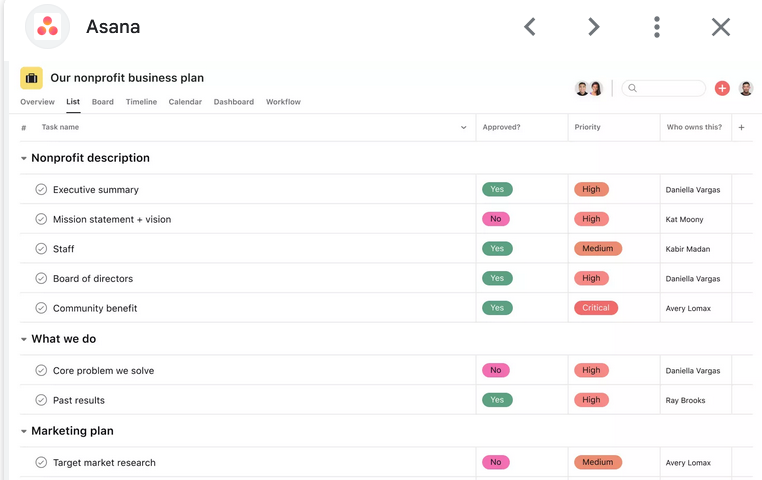Mark Staff task complete

coord(41,248)
